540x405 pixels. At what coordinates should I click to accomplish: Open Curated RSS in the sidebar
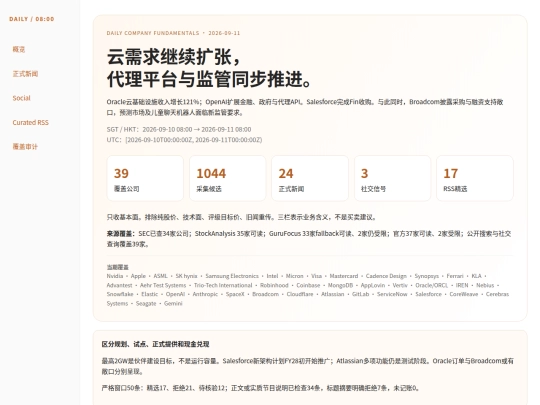coord(30,123)
